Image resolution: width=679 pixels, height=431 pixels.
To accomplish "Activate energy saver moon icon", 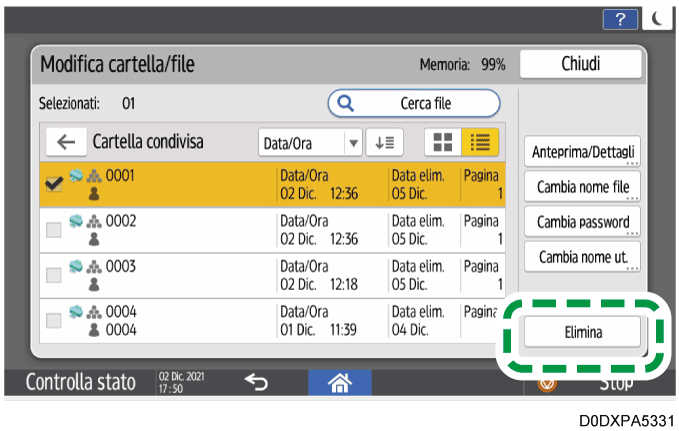I will click(x=660, y=19).
